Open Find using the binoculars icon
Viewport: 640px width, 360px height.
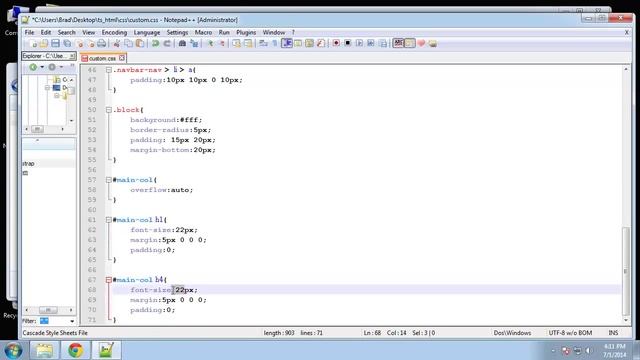182,43
